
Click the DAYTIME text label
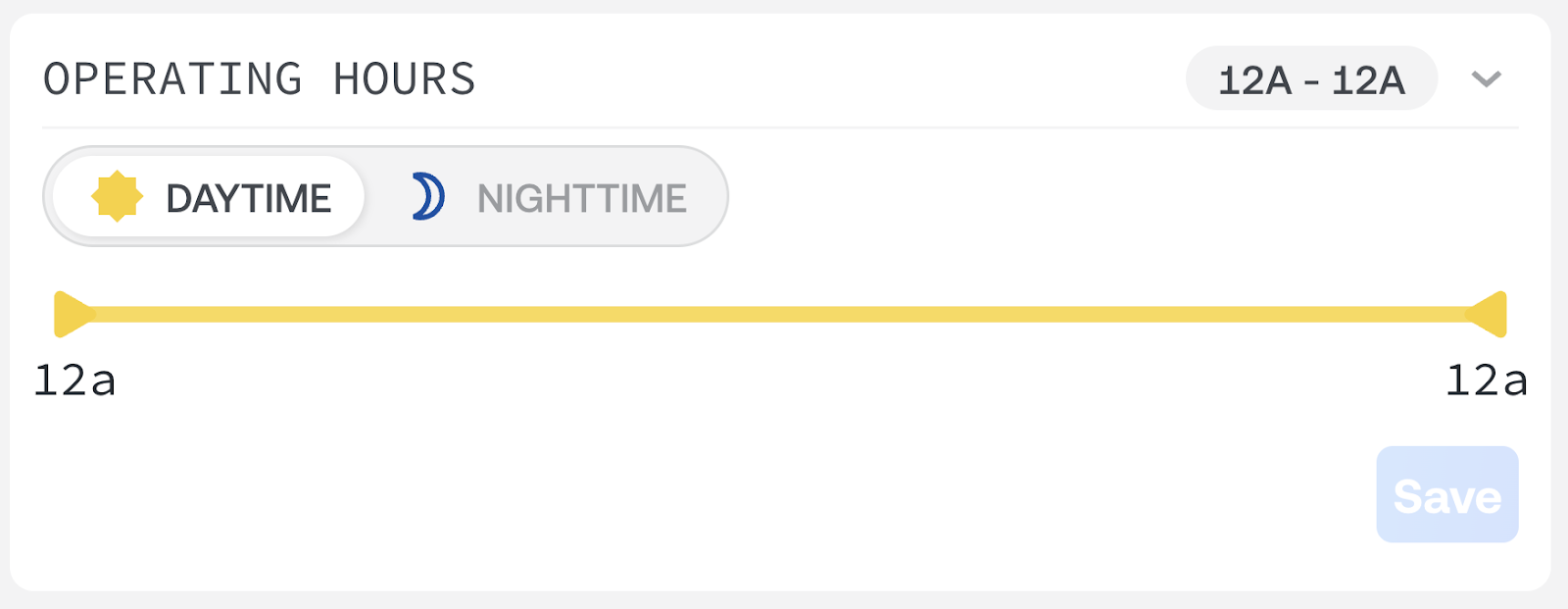[248, 198]
